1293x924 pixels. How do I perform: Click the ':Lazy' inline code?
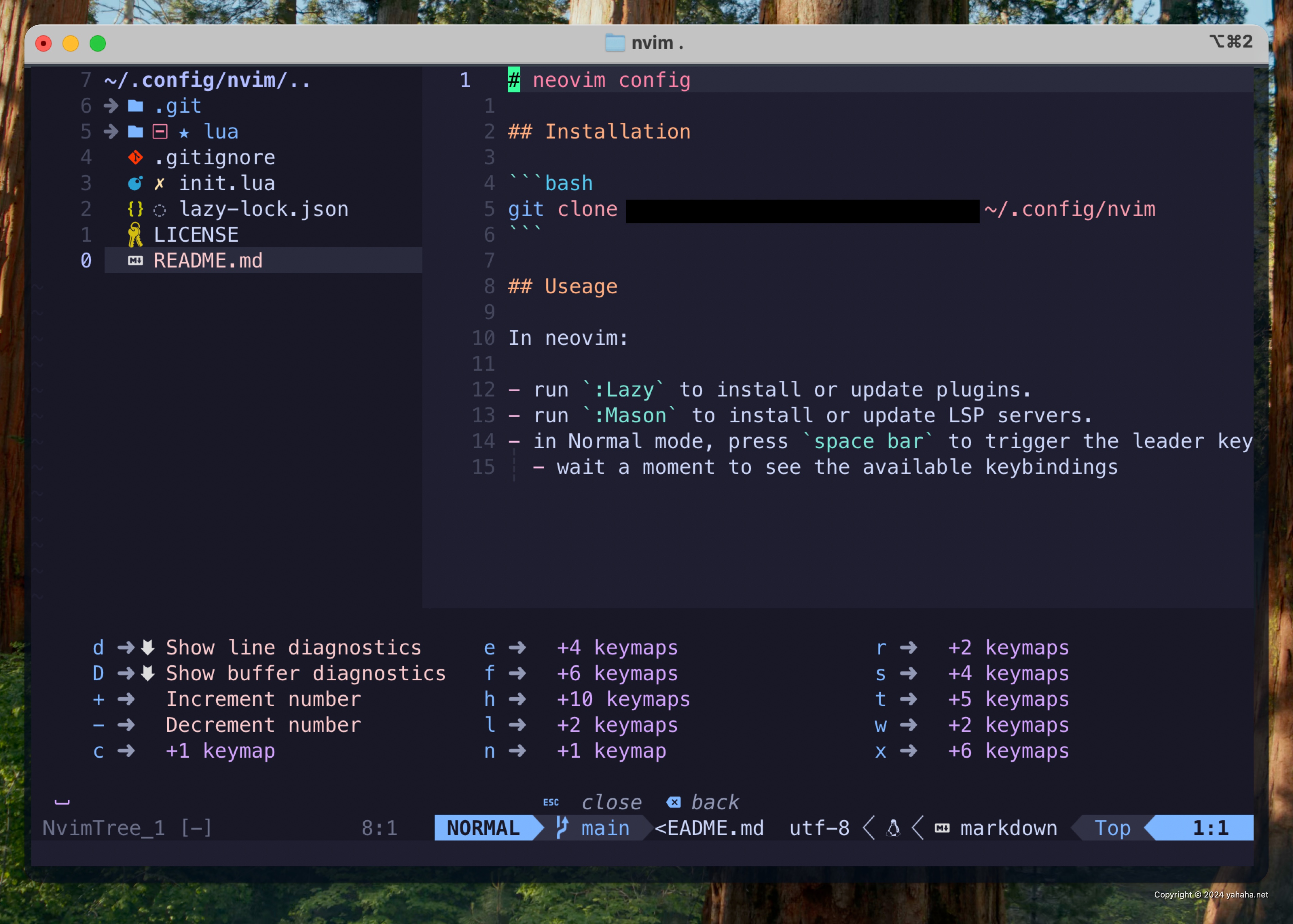(624, 390)
